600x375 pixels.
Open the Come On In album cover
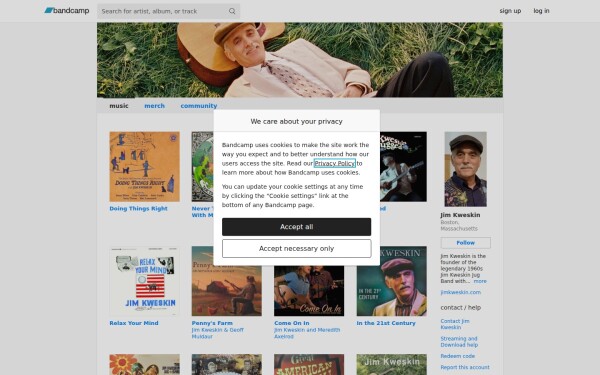309,291
